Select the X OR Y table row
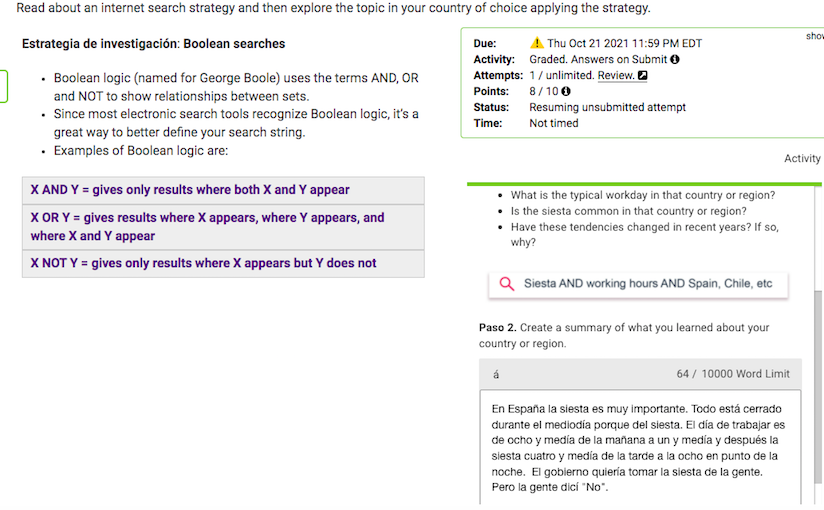 point(223,227)
